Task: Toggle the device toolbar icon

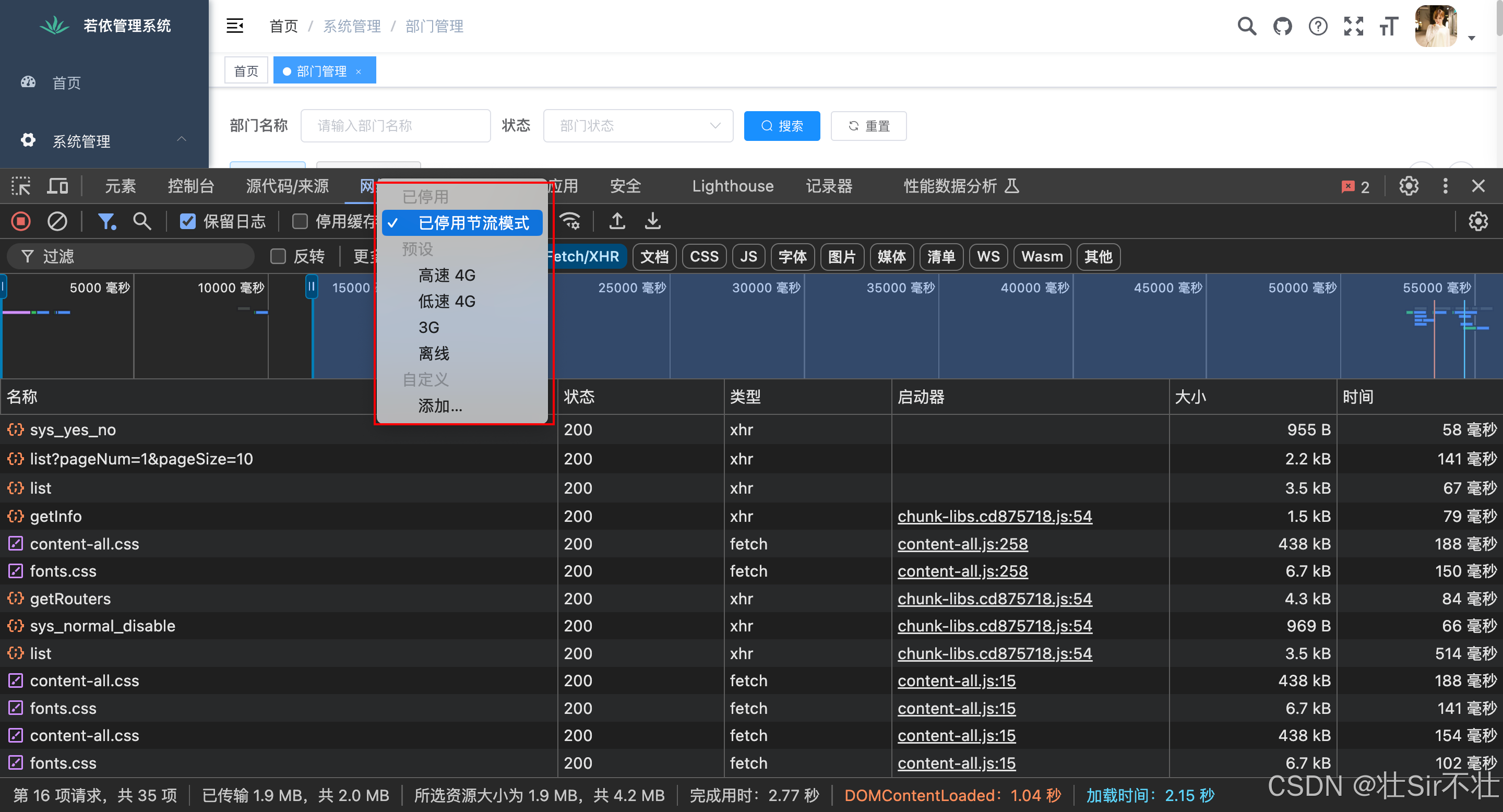Action: tap(57, 187)
